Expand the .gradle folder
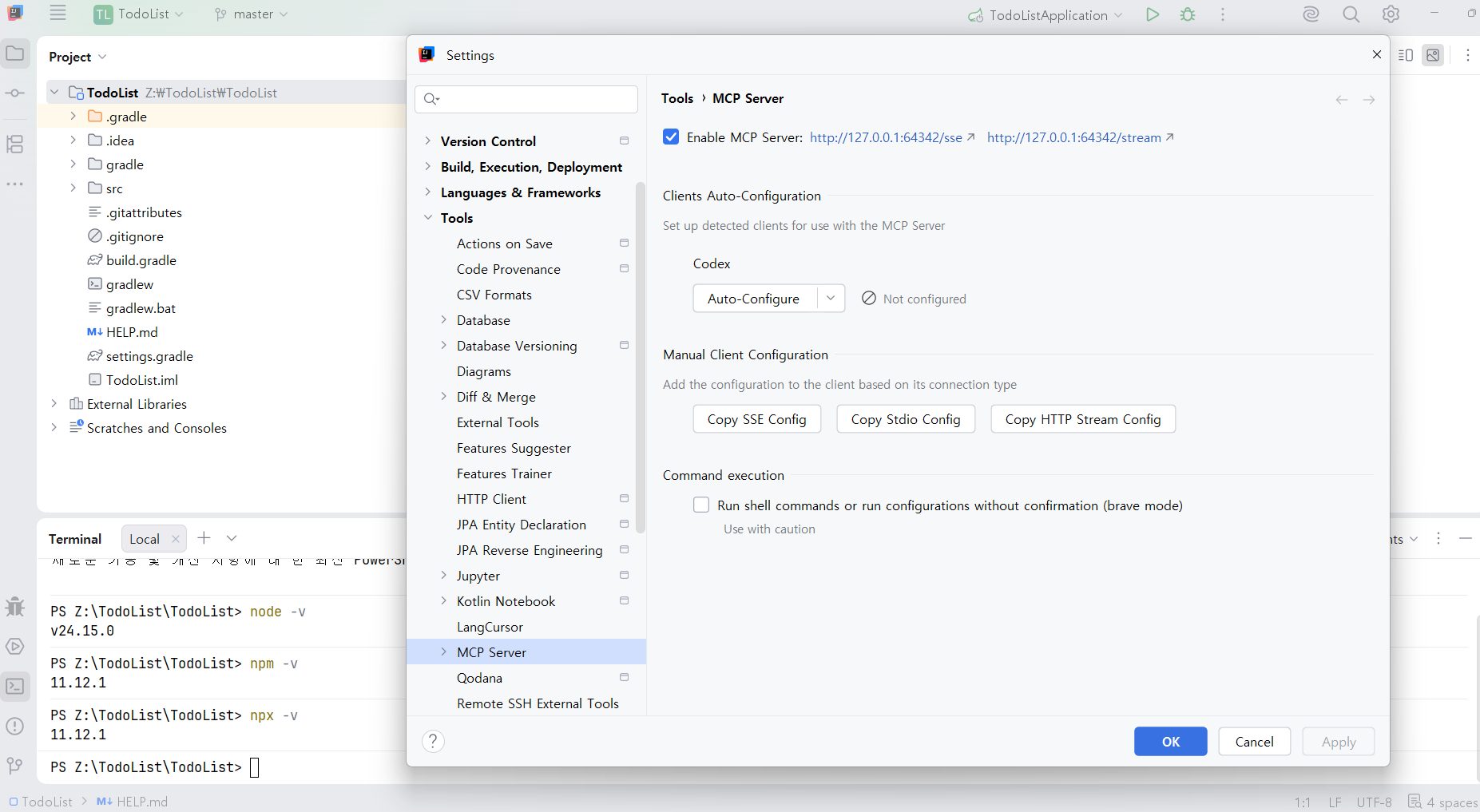This screenshot has height=812, width=1480. click(x=73, y=116)
